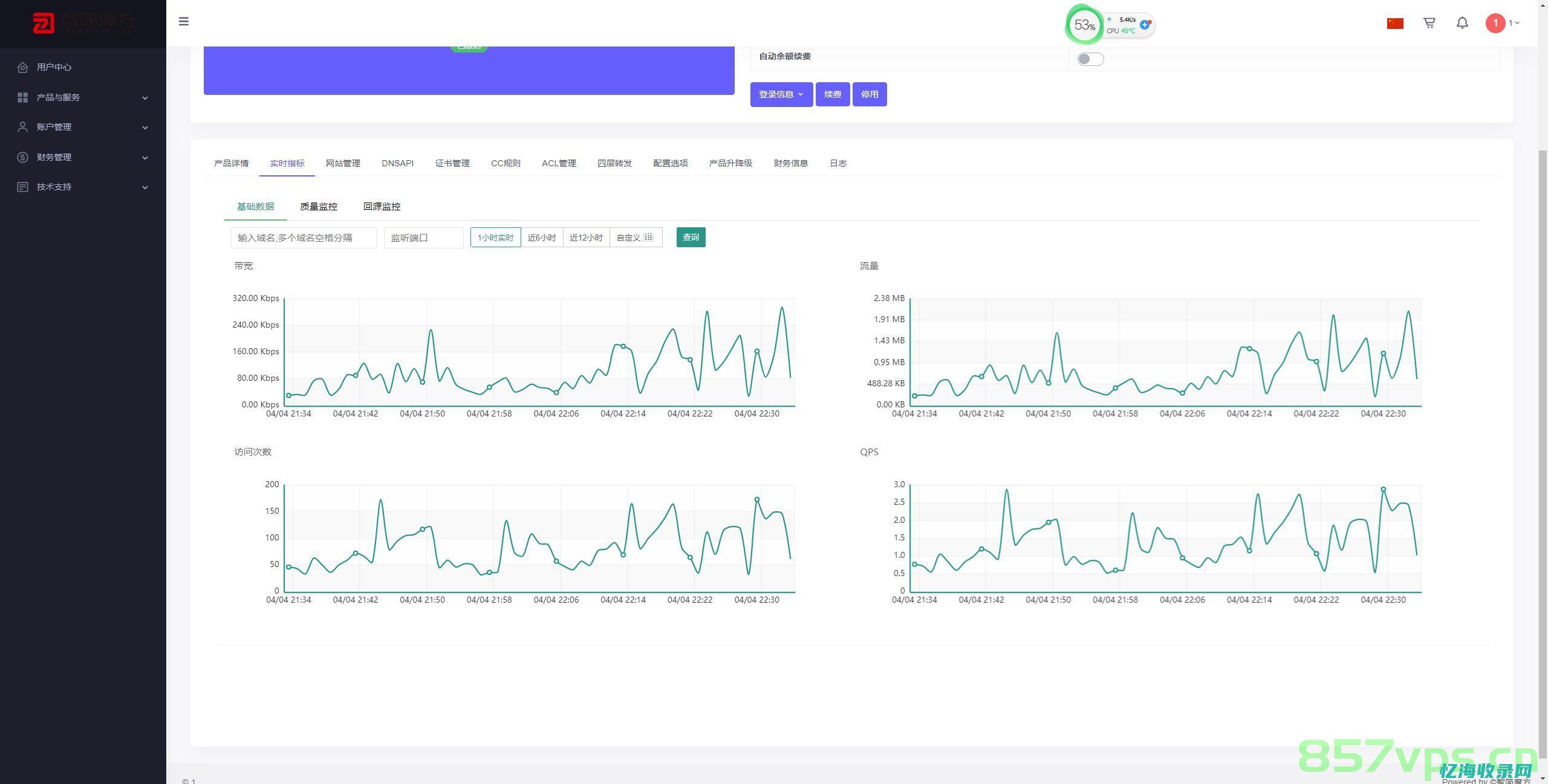Click the 产品与服务 grid icon
Image resolution: width=1548 pixels, height=784 pixels.
[23, 97]
